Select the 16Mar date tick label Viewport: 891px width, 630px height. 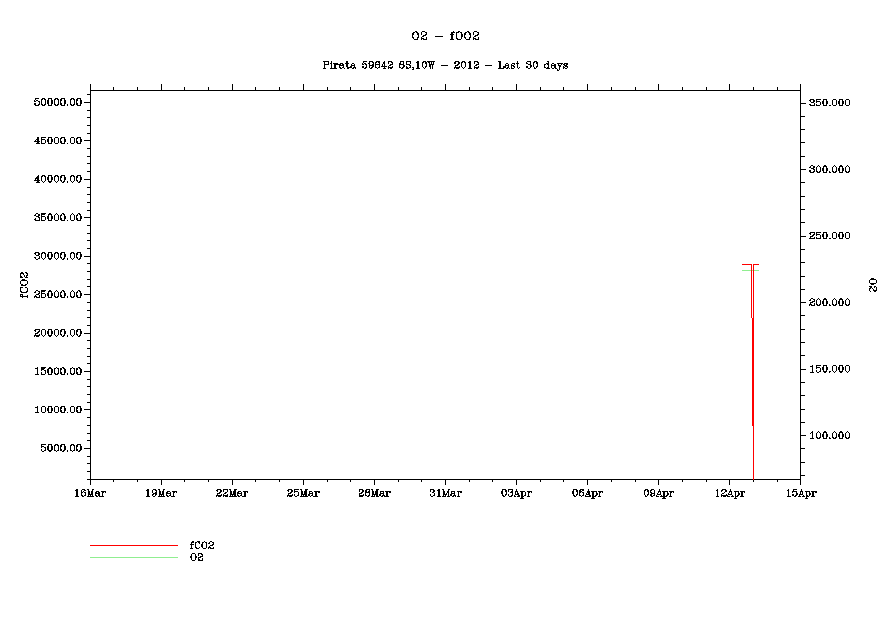point(90,493)
